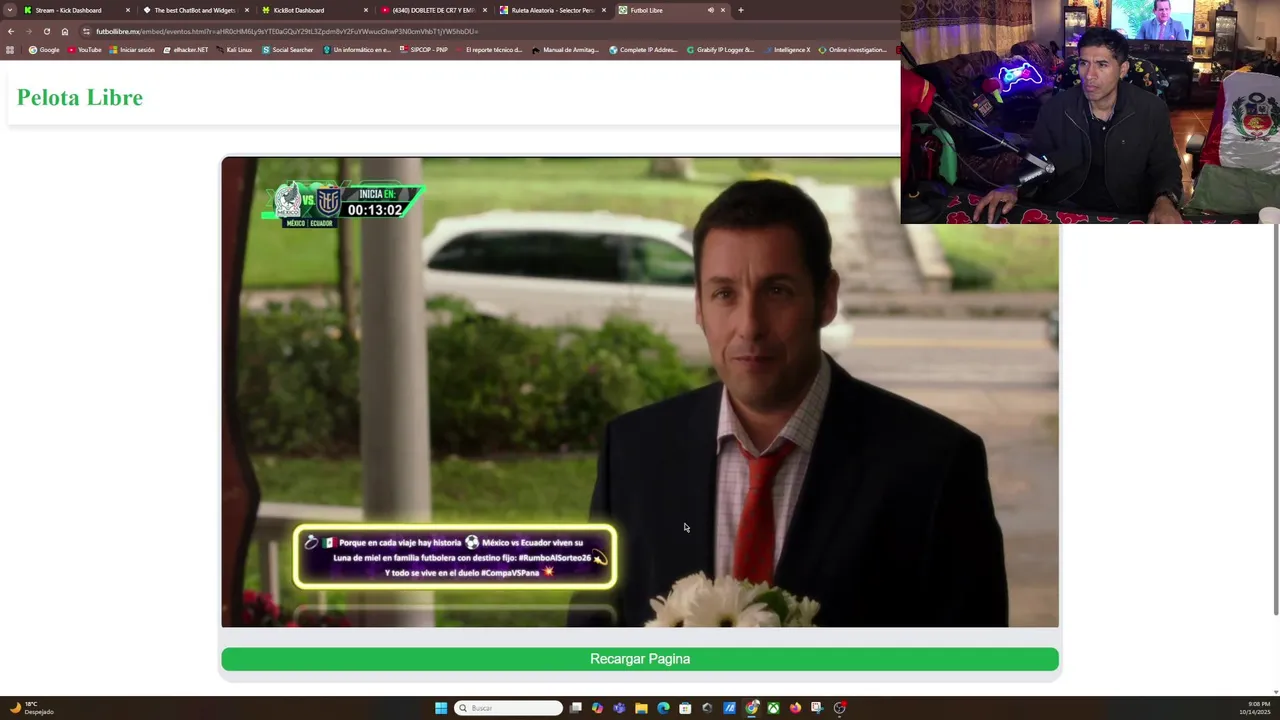Image resolution: width=1280 pixels, height=720 pixels.
Task: Open the Kali Linux bookmark
Action: (234, 50)
